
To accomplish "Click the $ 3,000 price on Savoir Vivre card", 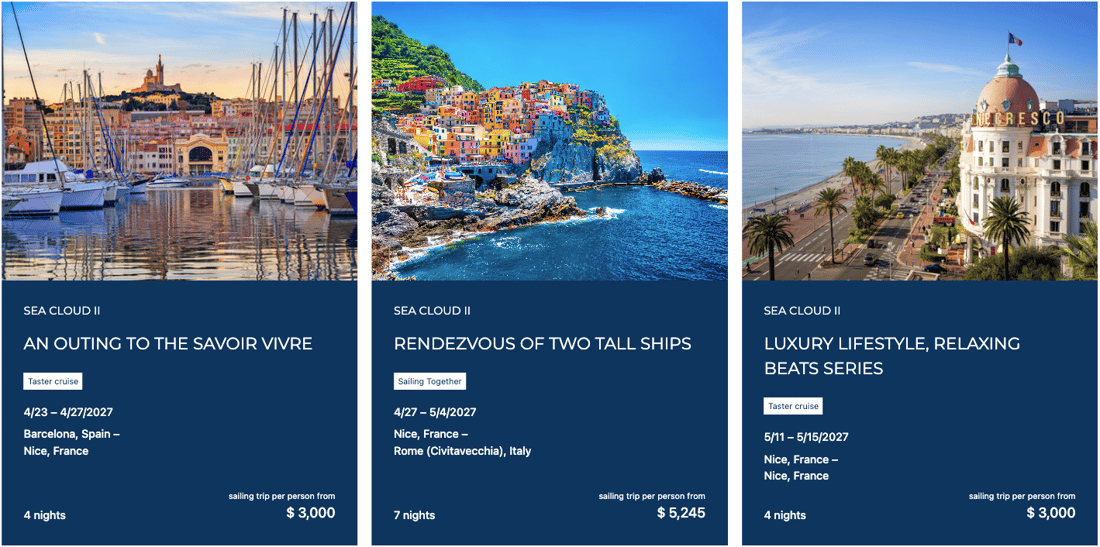I will [x=310, y=513].
